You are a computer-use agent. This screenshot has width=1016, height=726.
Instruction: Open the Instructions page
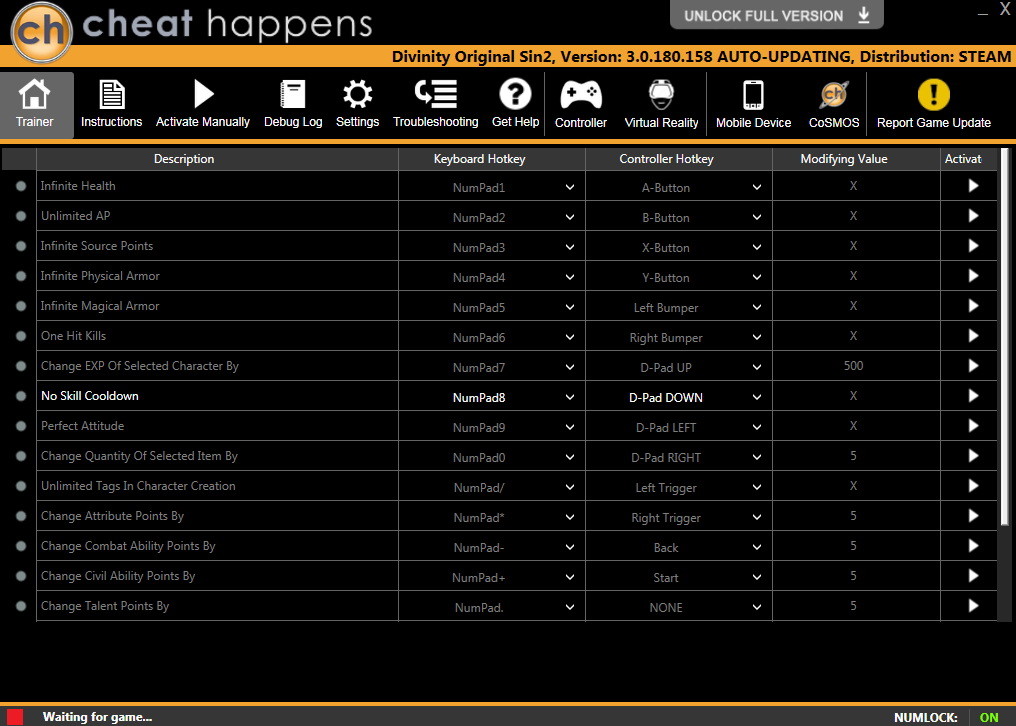[x=111, y=104]
